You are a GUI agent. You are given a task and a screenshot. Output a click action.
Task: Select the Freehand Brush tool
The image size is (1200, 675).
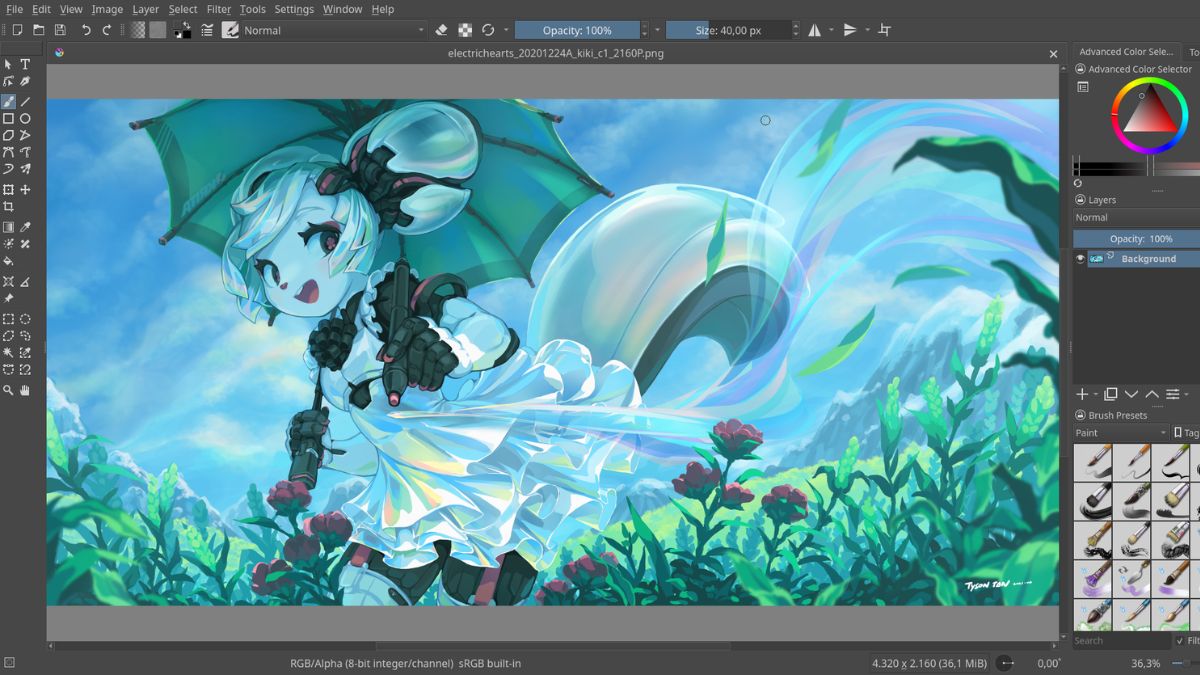[9, 101]
